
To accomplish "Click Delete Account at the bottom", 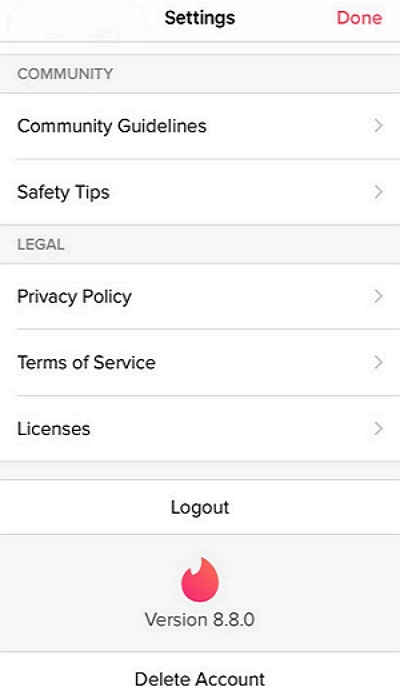I will coord(200,678).
